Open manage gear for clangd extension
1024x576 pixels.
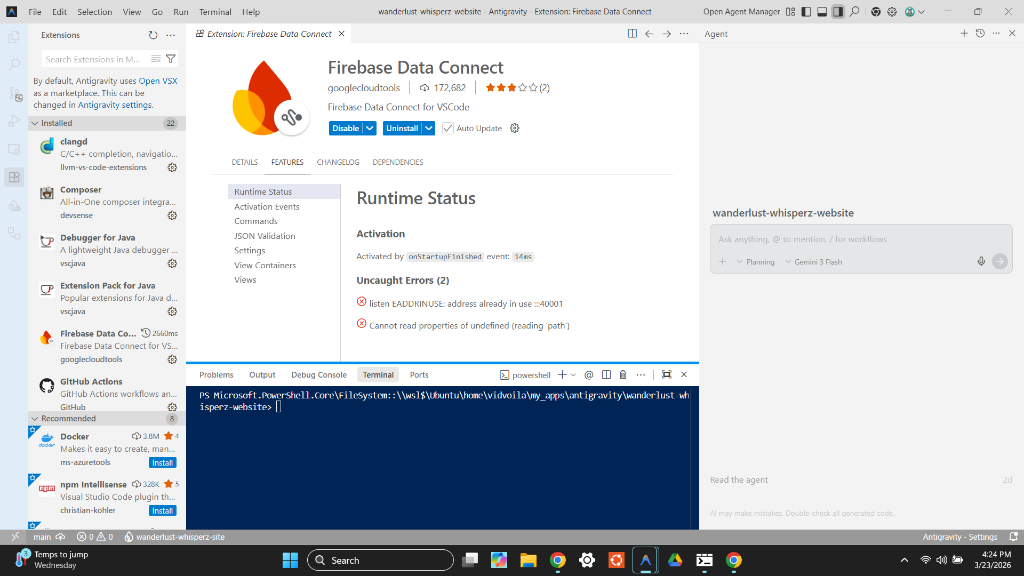click(172, 167)
